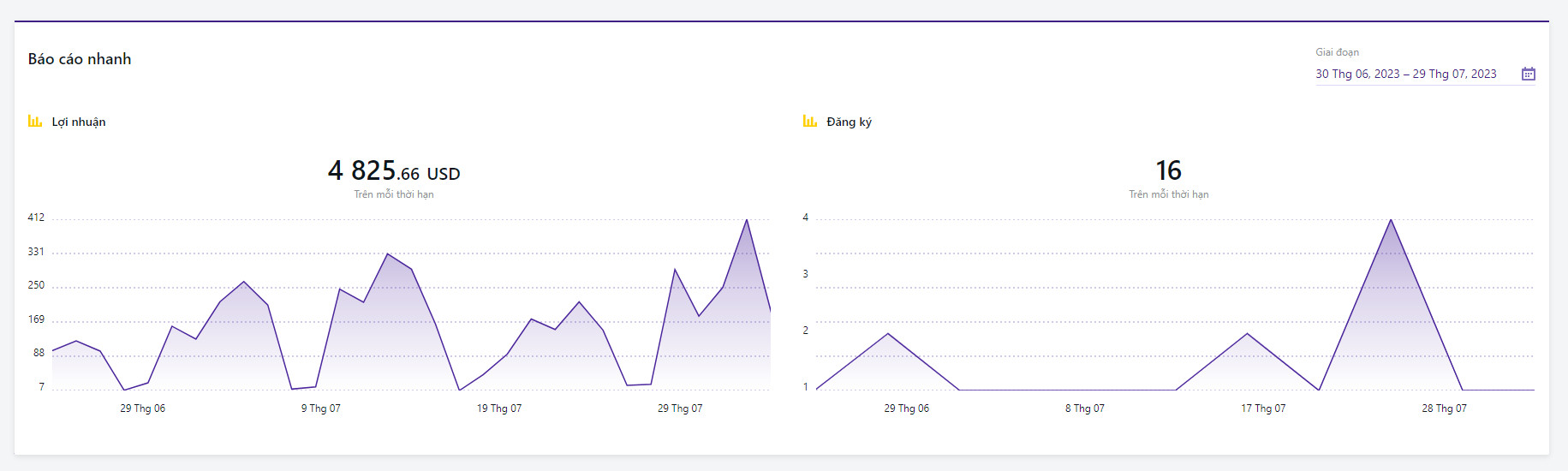1568x471 pixels.
Task: Click the highest peak of the profit chart
Action: tap(747, 220)
